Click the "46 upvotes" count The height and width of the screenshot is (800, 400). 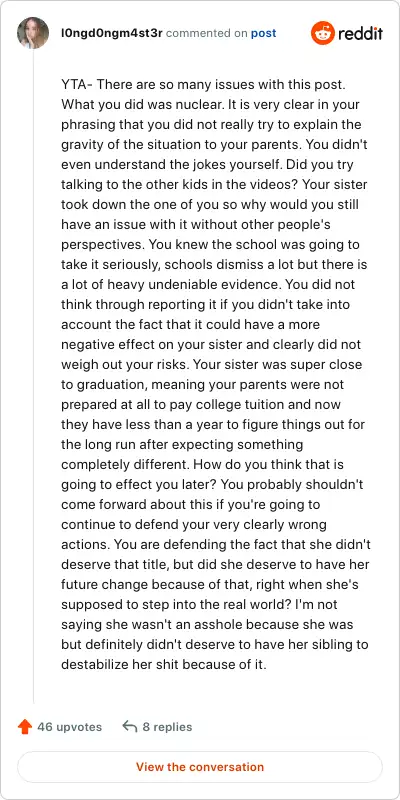69,727
